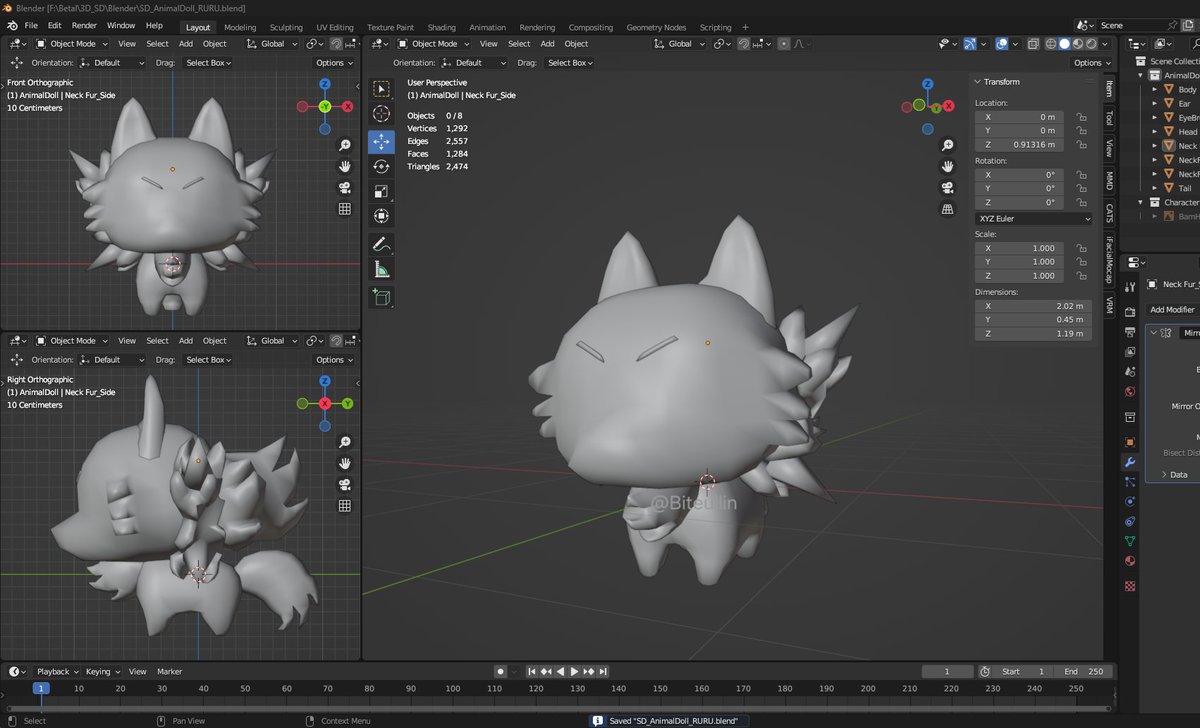Open the Keying dropdown in timeline
This screenshot has width=1200, height=728.
pyautogui.click(x=102, y=671)
